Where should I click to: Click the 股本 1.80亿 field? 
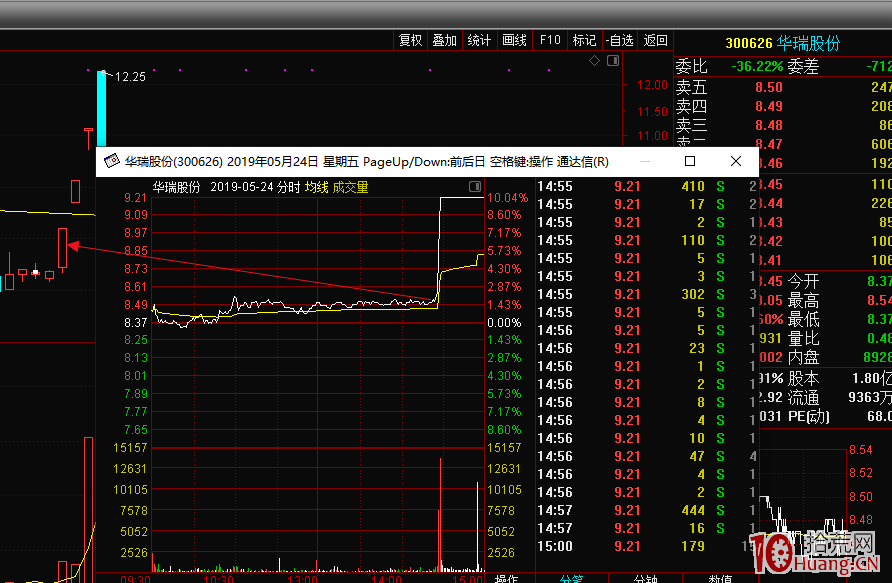pos(840,378)
